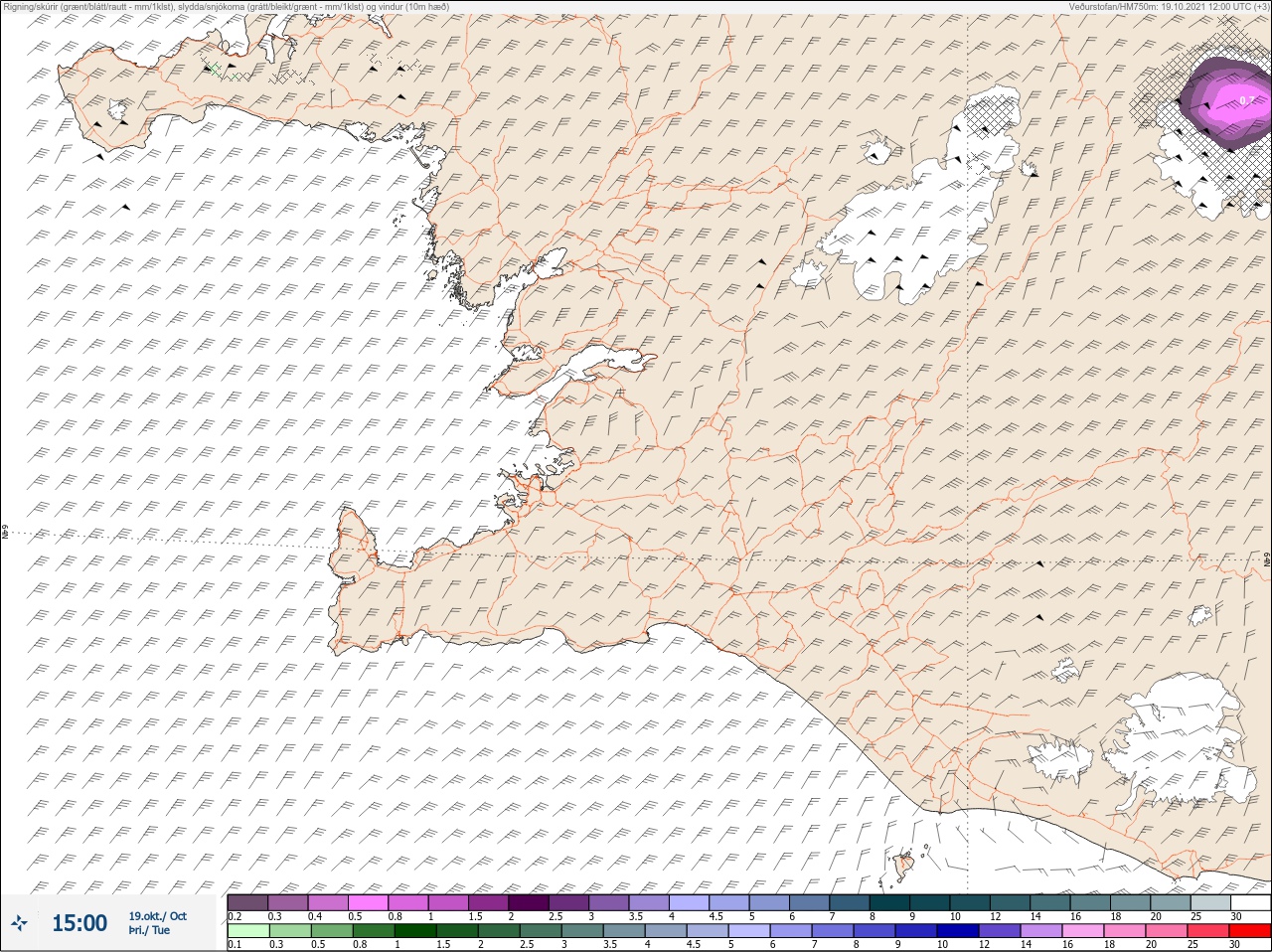1272x952 pixels.
Task: Click the '19.okt./ Oct' date text
Action: point(157,916)
